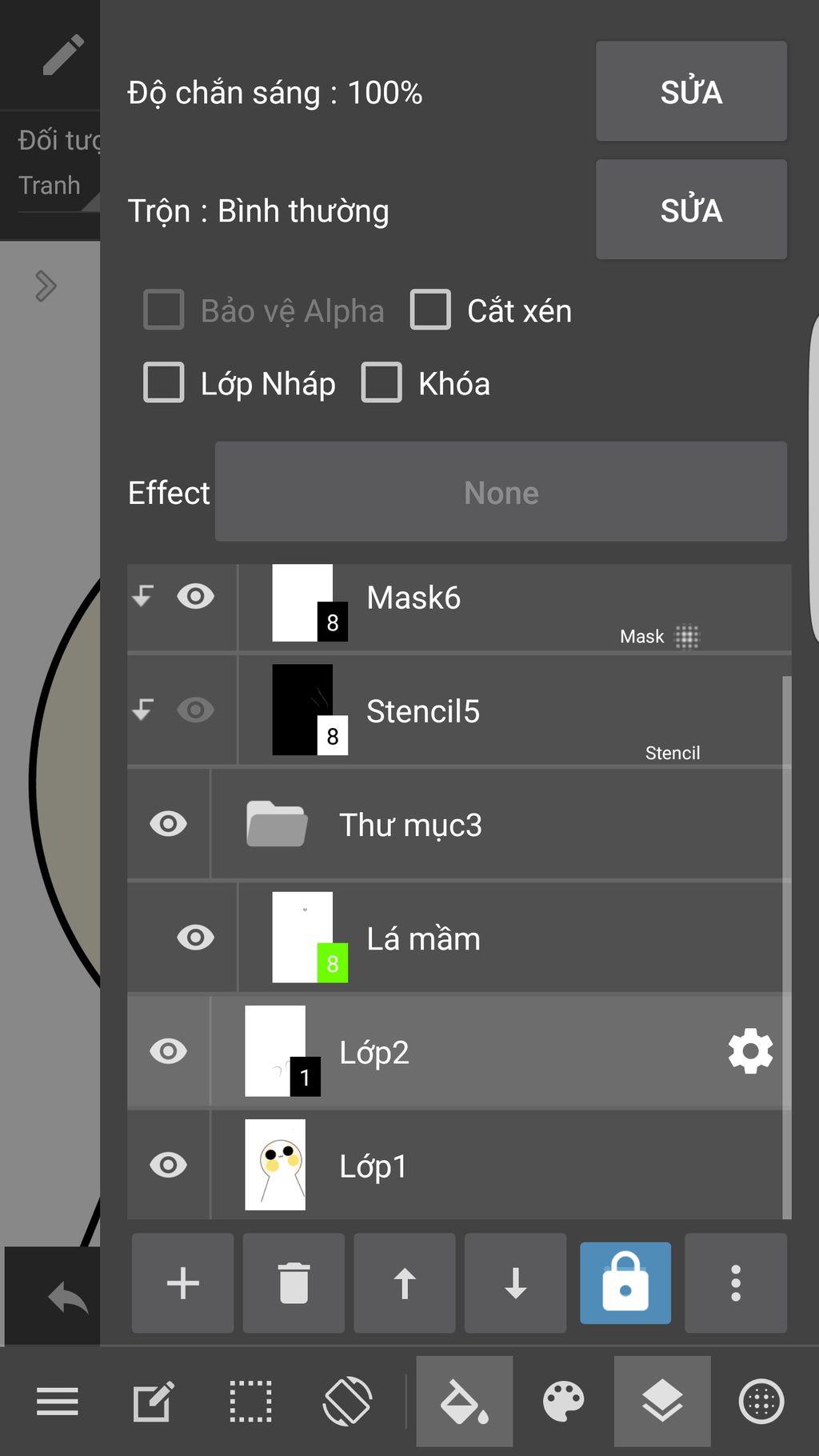
Task: Select the paint bucket fill tool
Action: click(465, 1402)
